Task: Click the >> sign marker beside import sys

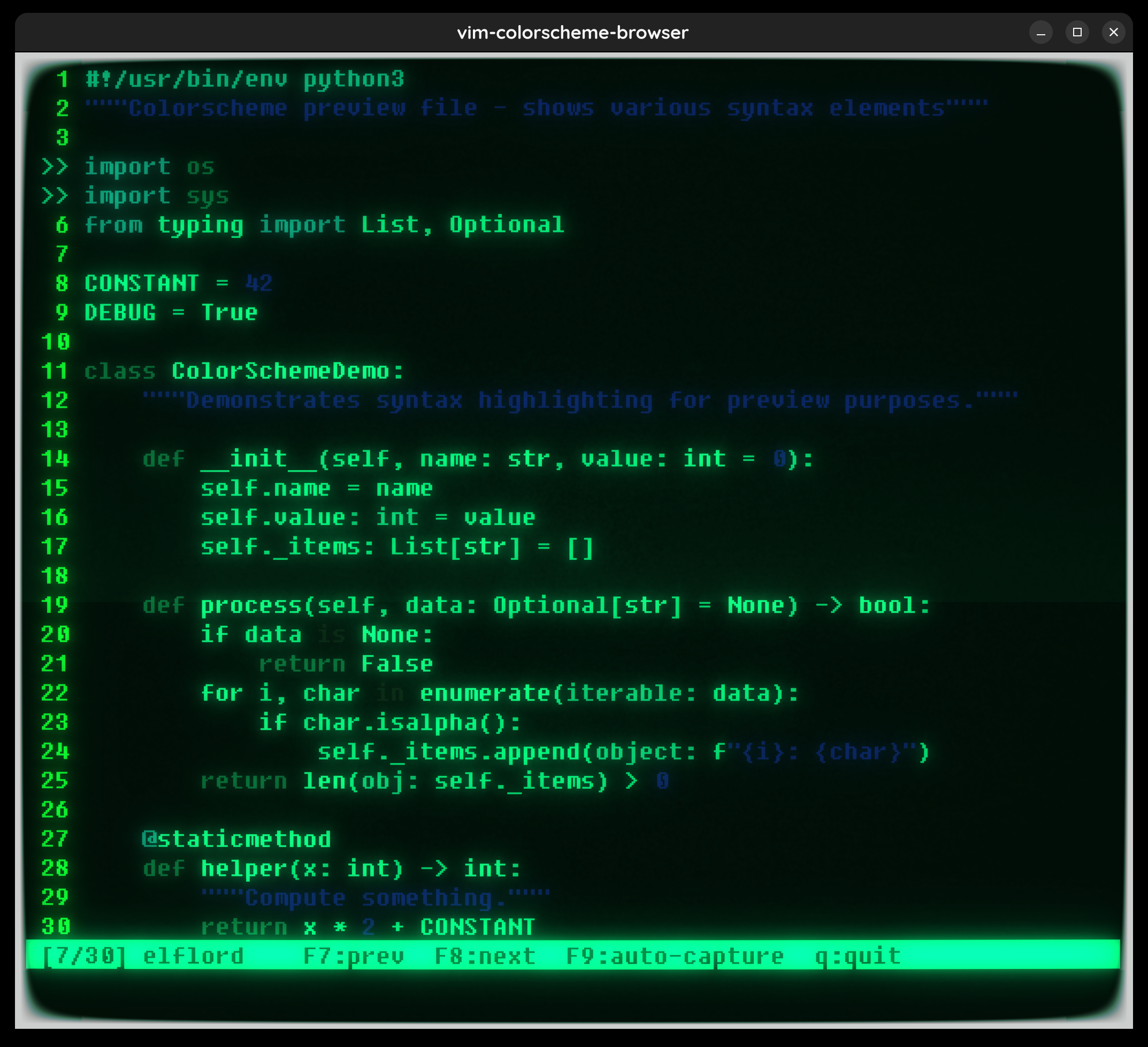Action: (x=55, y=196)
